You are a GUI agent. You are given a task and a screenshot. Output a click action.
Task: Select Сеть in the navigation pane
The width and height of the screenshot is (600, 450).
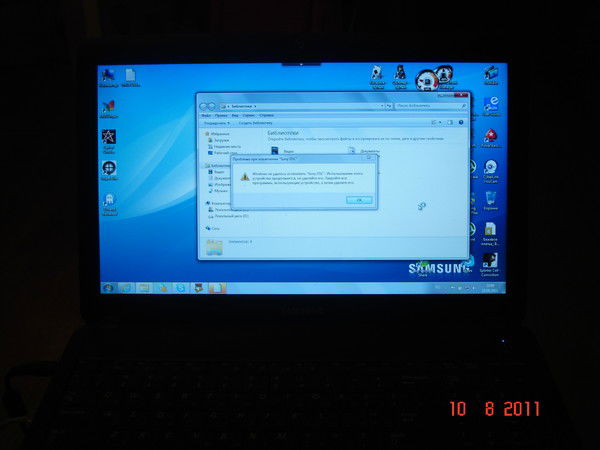(216, 228)
